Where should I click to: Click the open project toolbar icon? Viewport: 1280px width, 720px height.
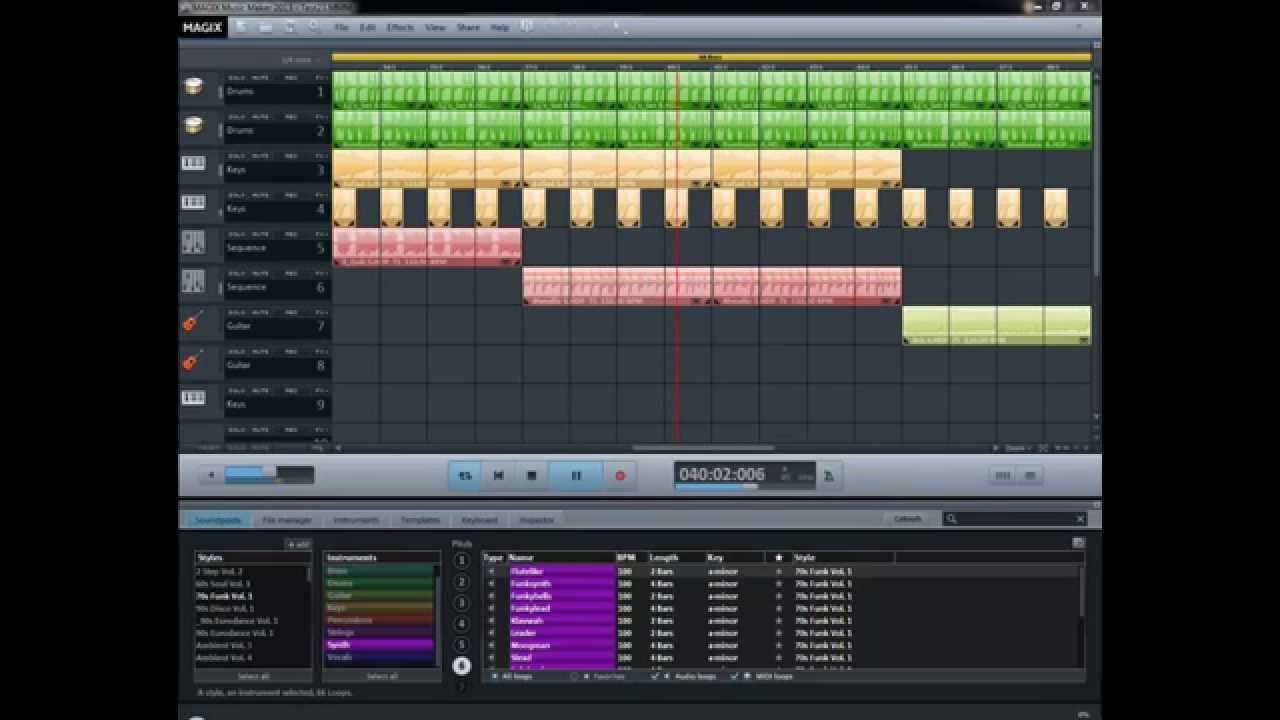265,27
